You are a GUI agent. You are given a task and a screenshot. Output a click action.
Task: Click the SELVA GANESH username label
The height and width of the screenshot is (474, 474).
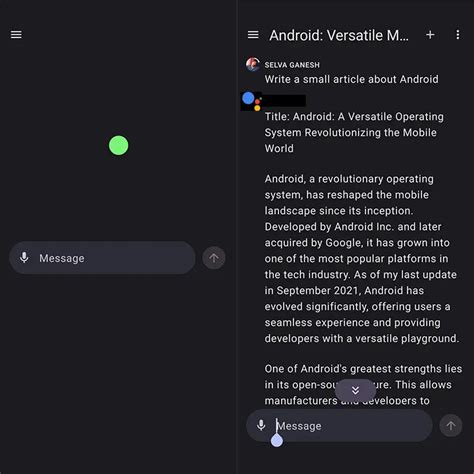292,65
